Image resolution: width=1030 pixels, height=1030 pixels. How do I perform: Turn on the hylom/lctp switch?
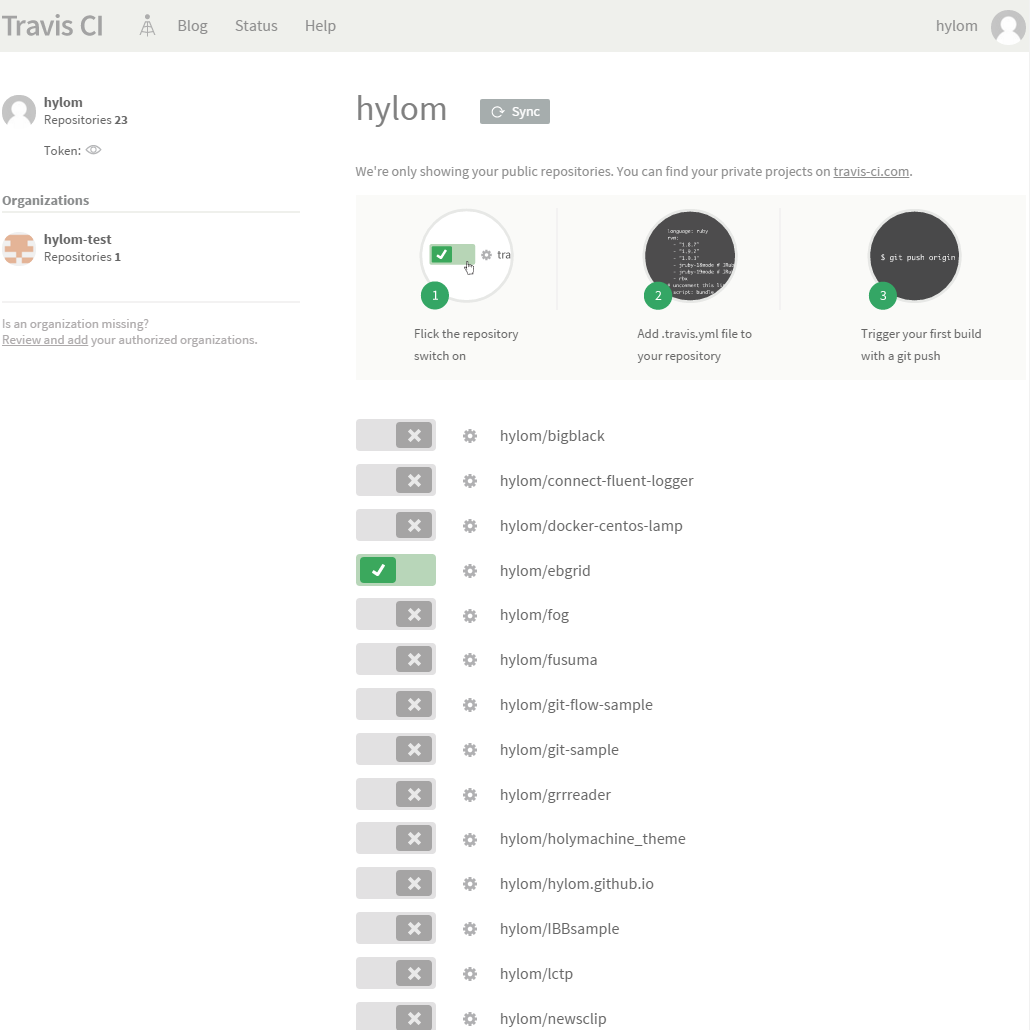point(395,973)
